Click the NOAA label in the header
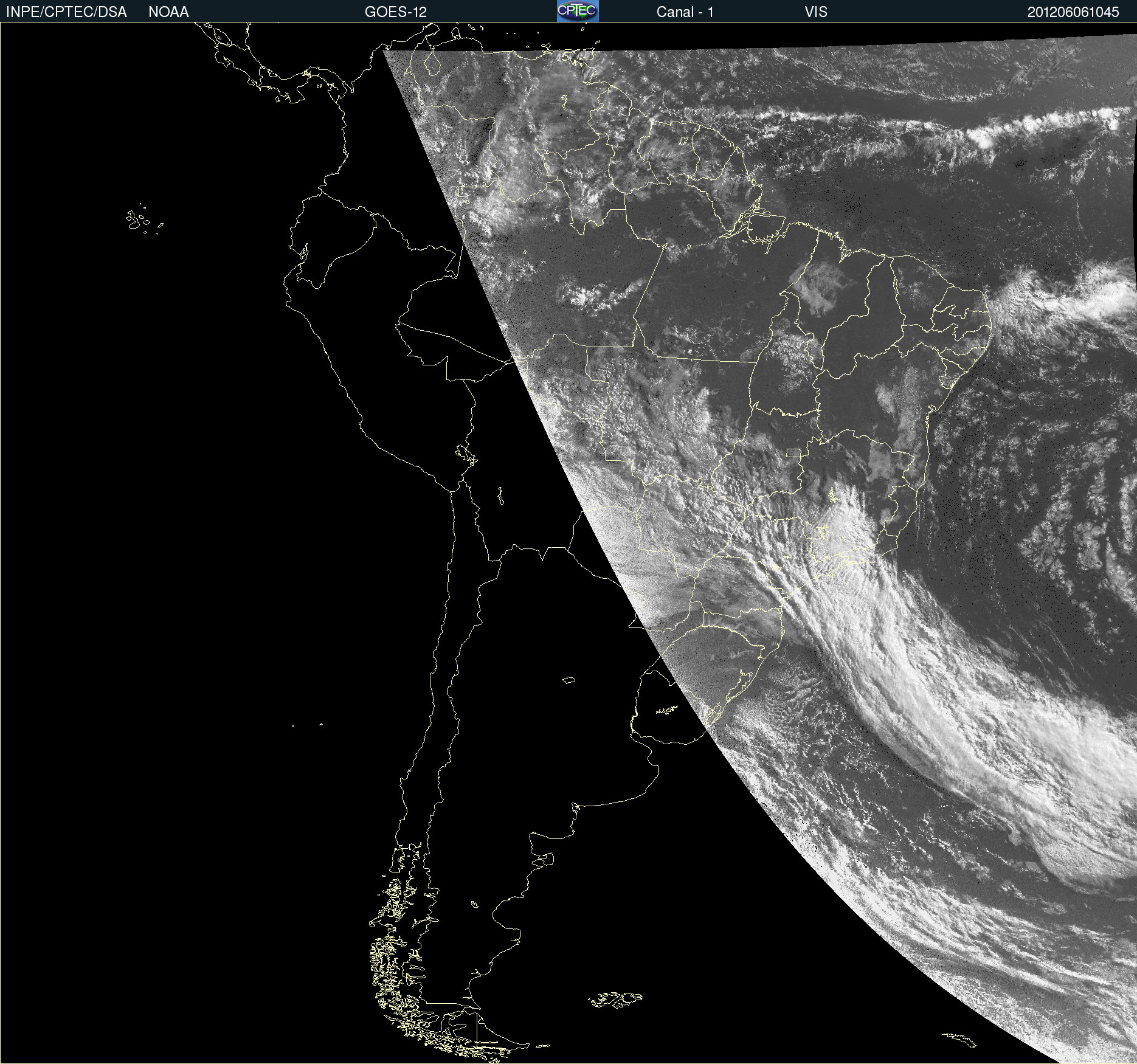This screenshot has height=1064, width=1137. click(168, 12)
